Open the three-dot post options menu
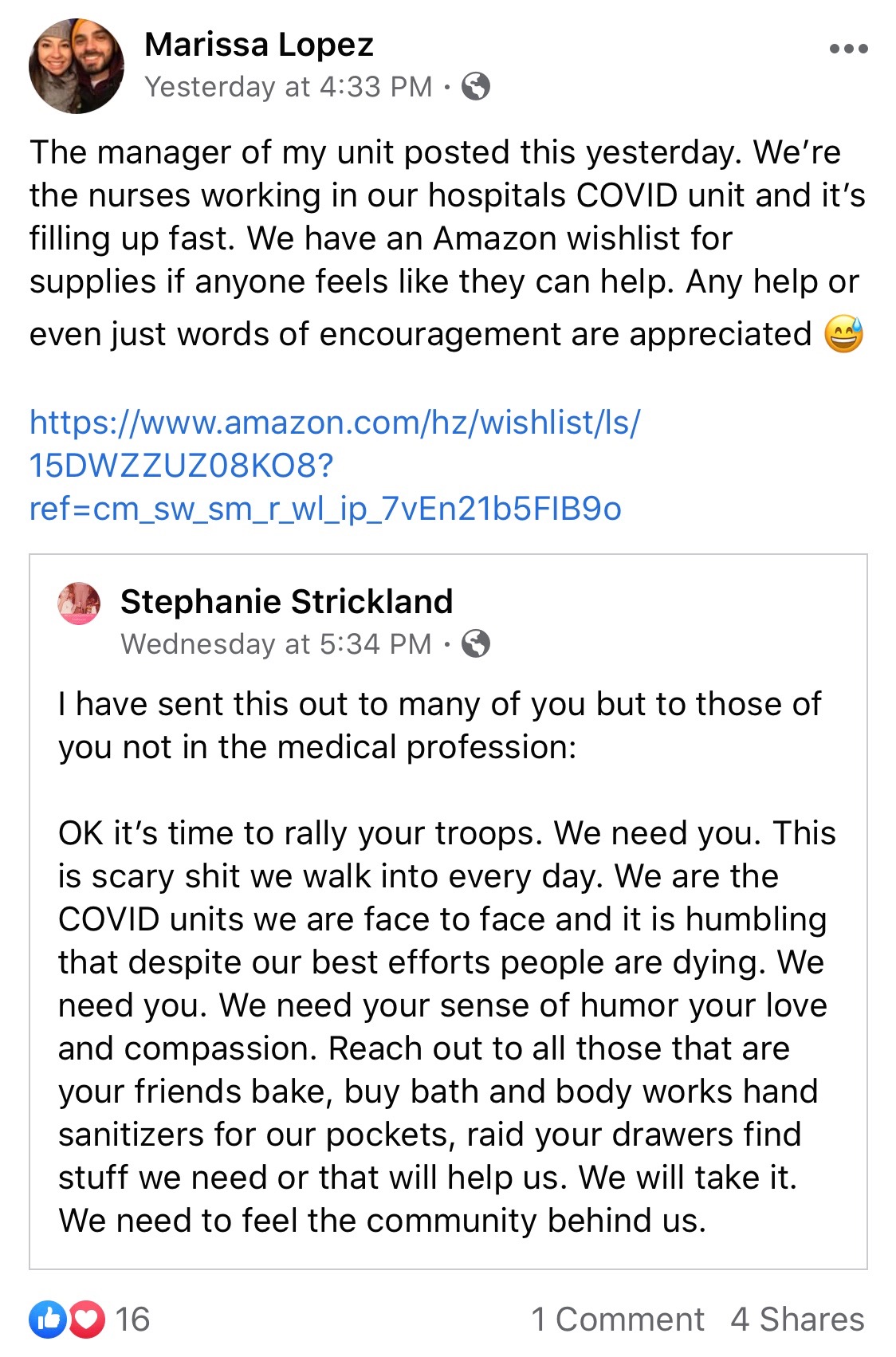This screenshot has width=896, height=1357. tap(848, 49)
